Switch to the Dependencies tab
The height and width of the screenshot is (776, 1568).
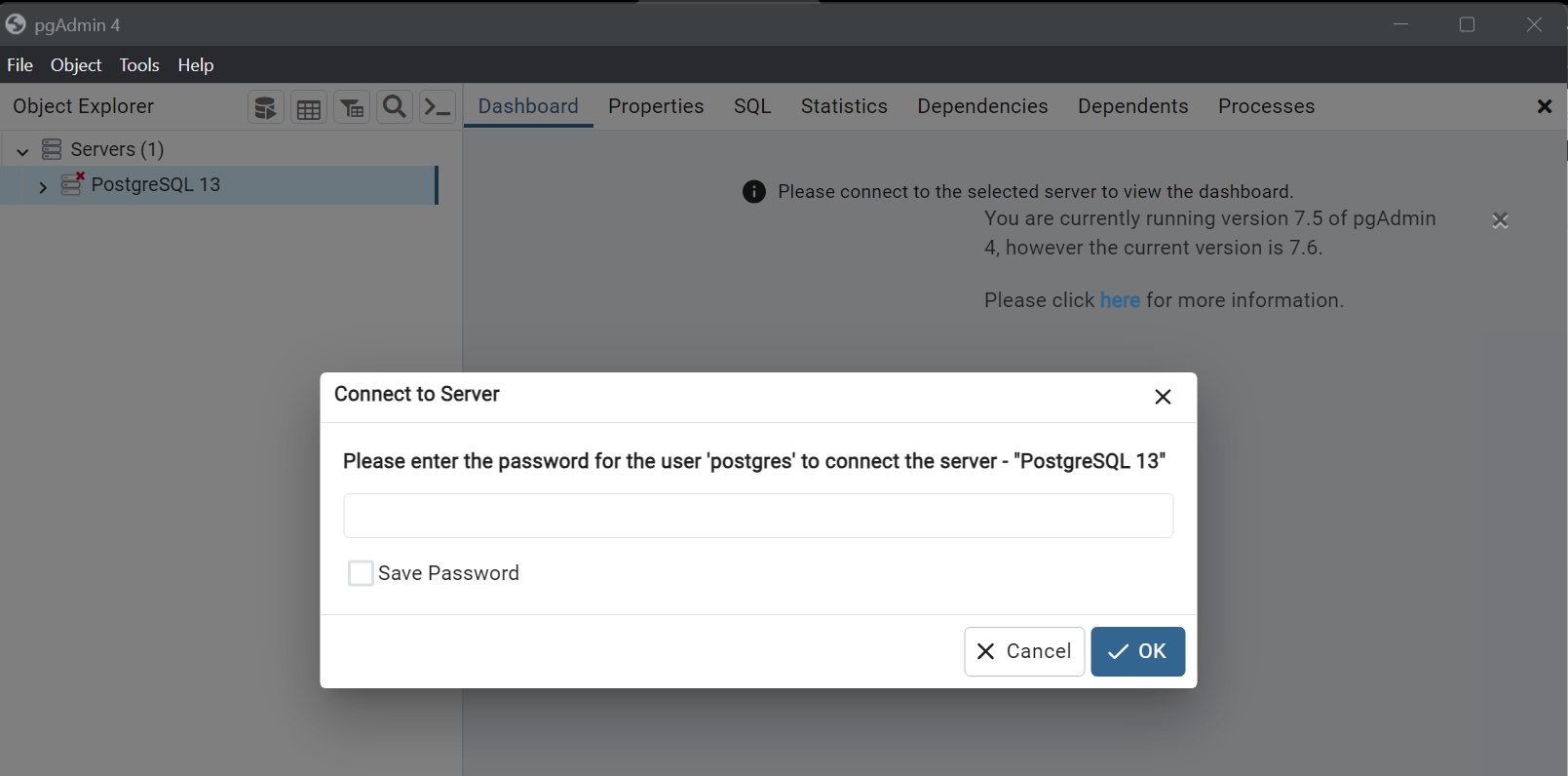(x=982, y=106)
